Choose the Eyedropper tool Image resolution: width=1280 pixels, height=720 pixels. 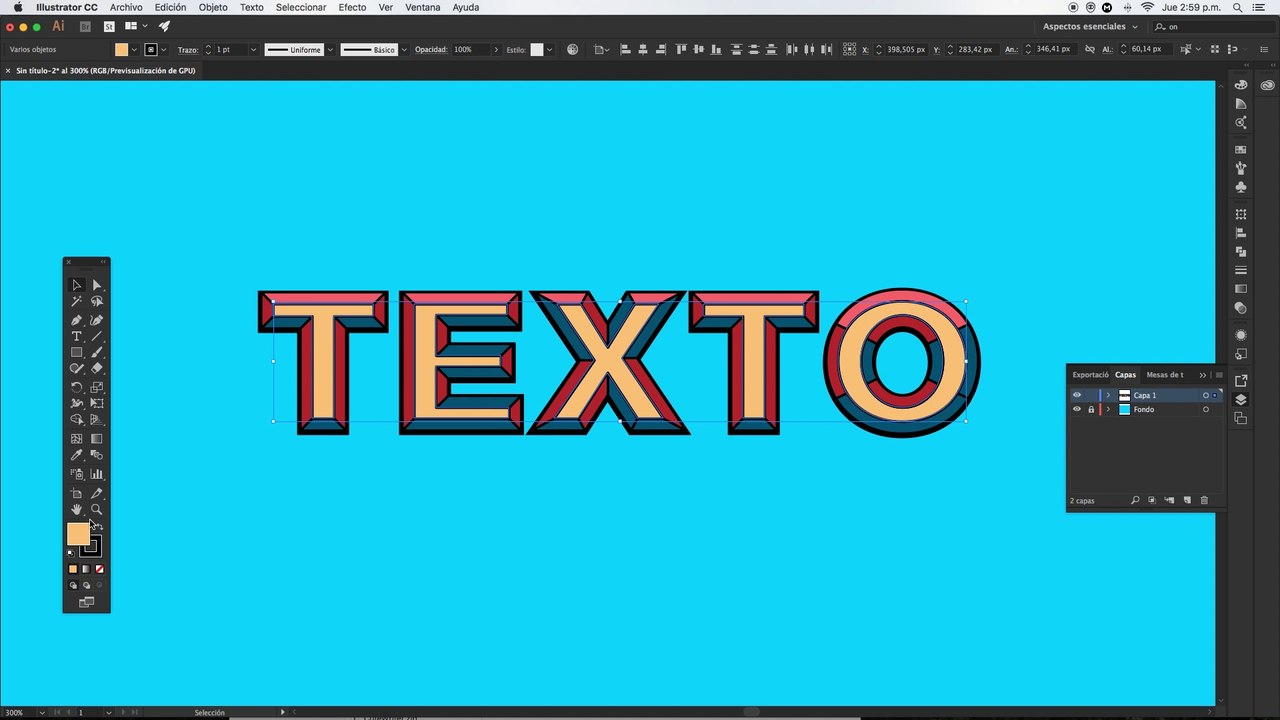[76, 455]
